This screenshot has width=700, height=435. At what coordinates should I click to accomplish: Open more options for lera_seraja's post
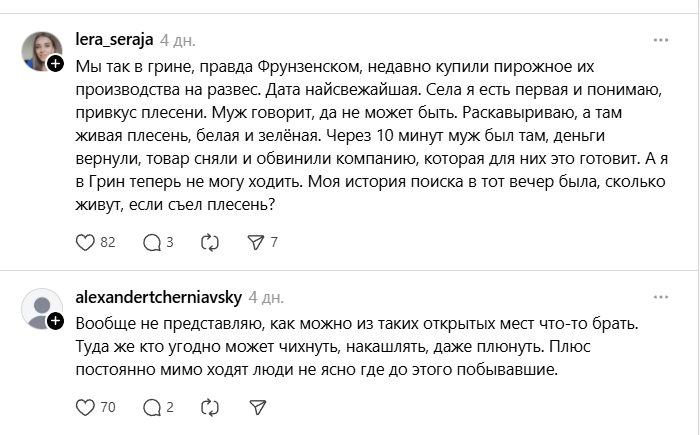(661, 41)
